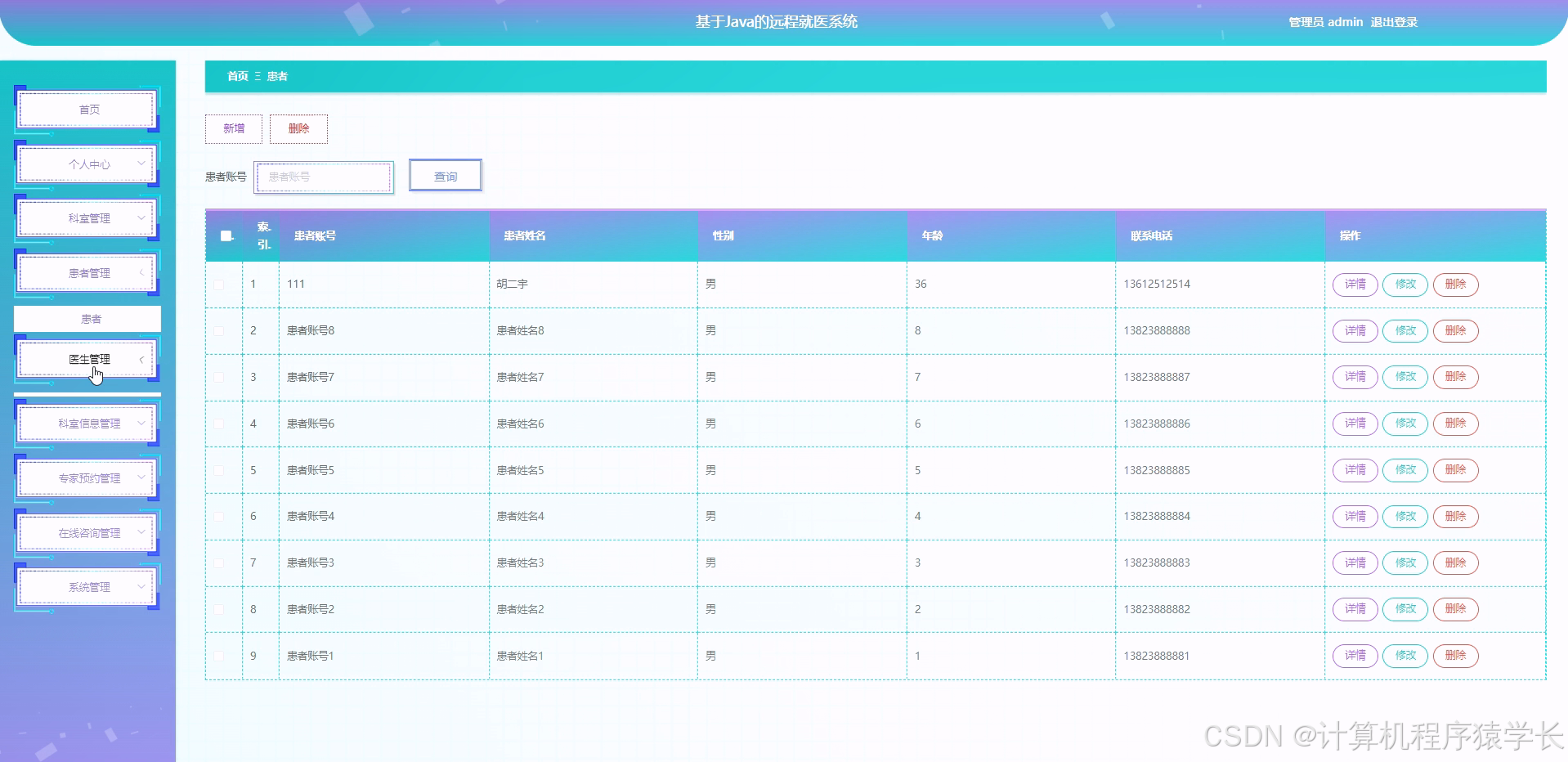Click 患者 in the breadcrumb
Viewport: 1568px width, 762px height.
(x=277, y=76)
